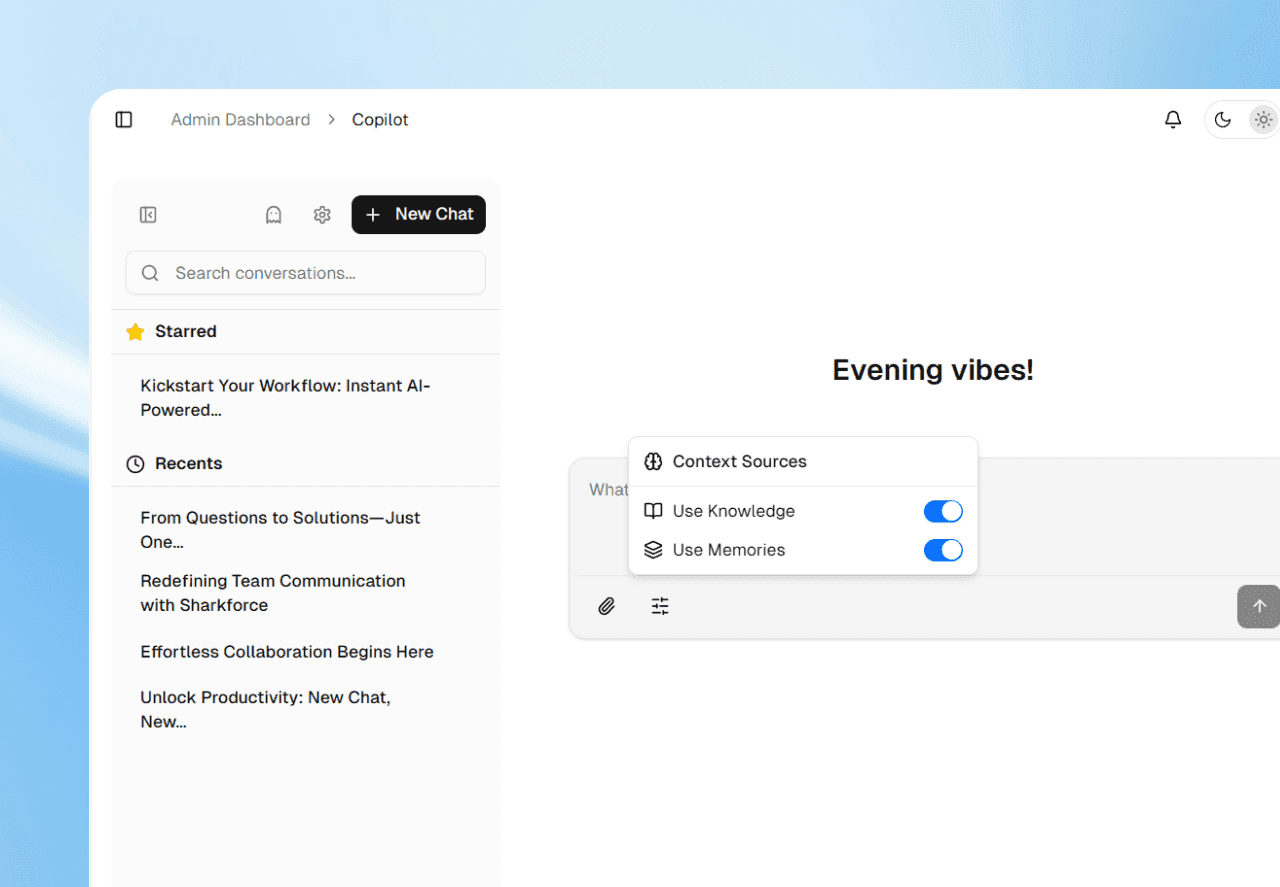Click the Context Sources brain icon
1280x887 pixels.
click(653, 462)
